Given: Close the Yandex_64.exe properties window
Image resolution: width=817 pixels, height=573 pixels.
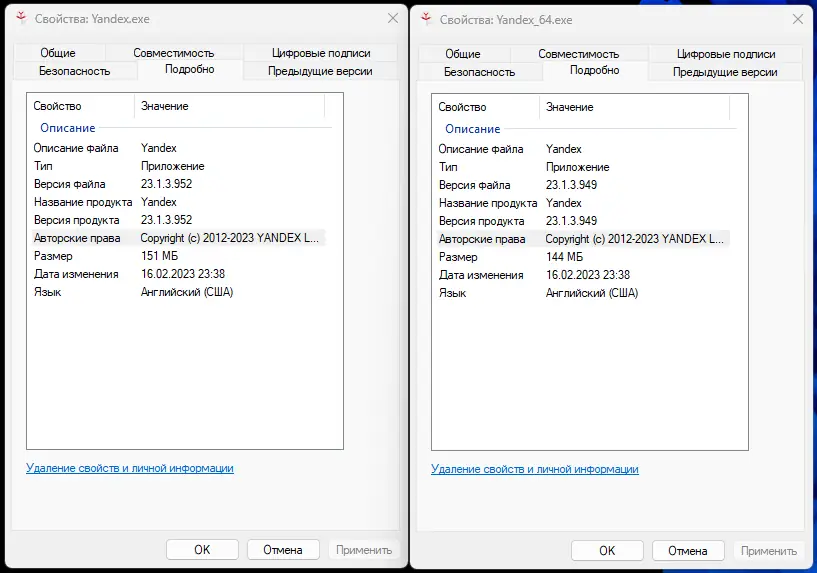Looking at the screenshot, I should (797, 19).
